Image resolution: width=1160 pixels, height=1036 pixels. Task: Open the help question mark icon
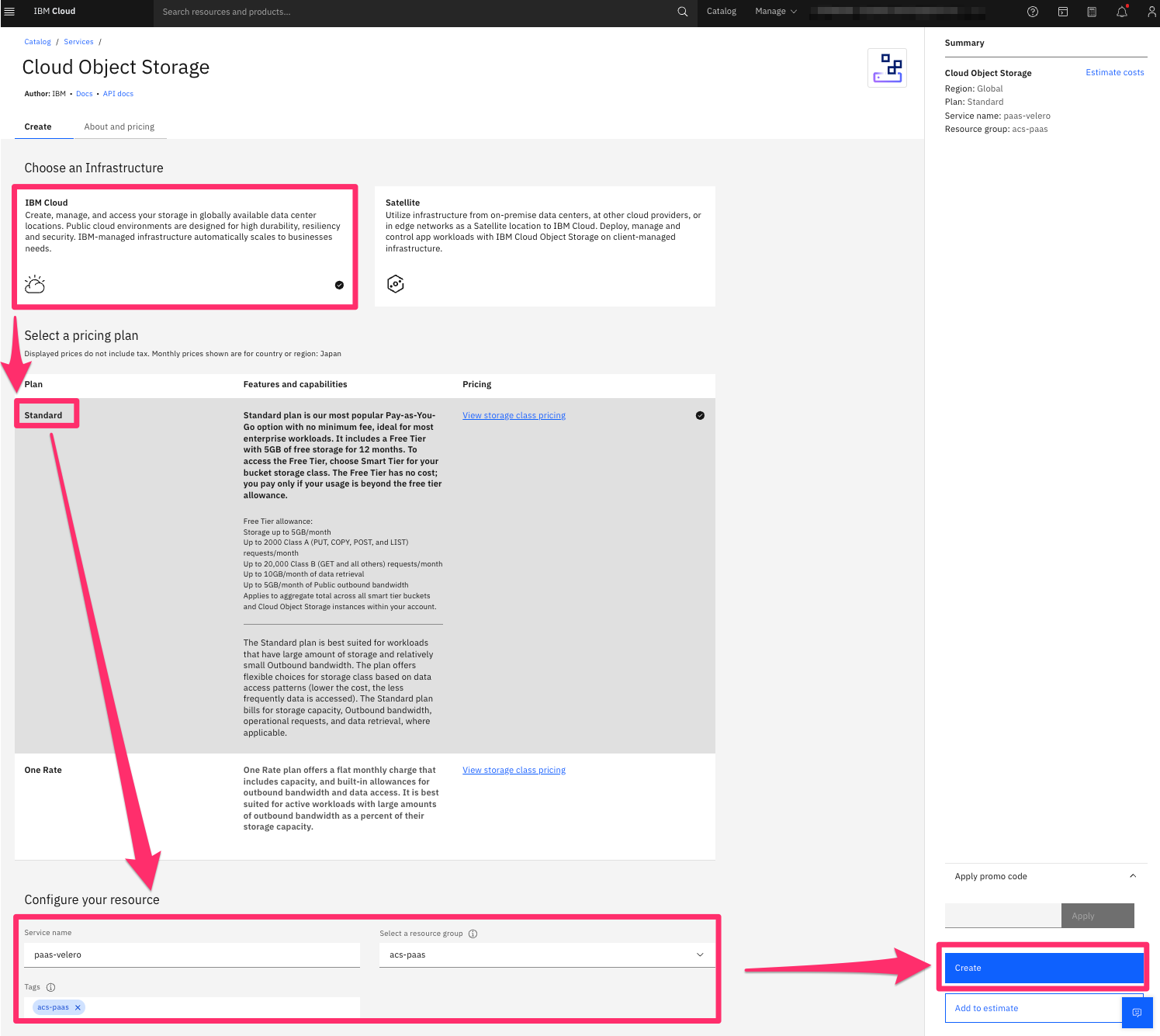click(1033, 12)
